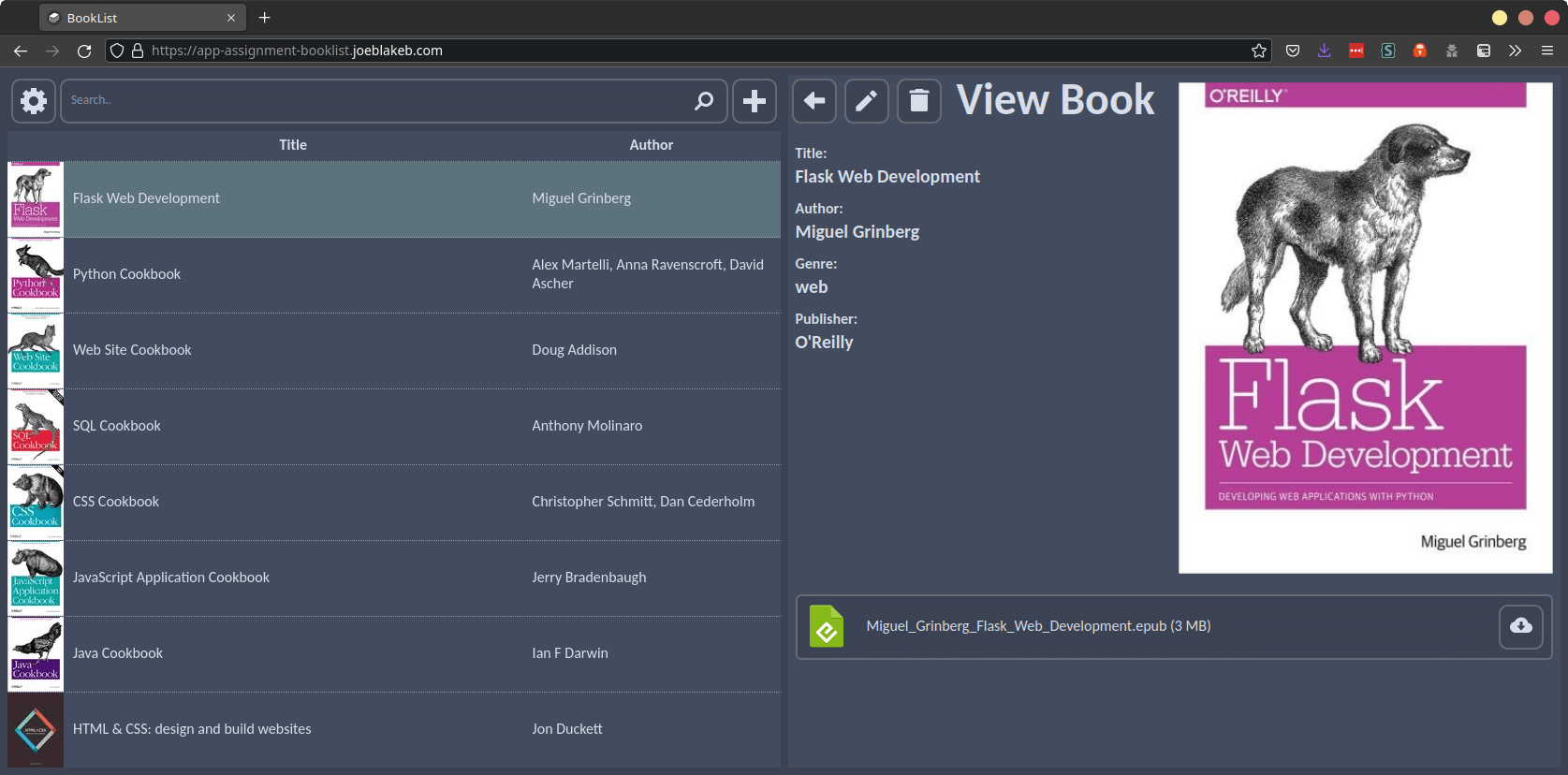Click the large Flask book cover image

tap(1365, 328)
